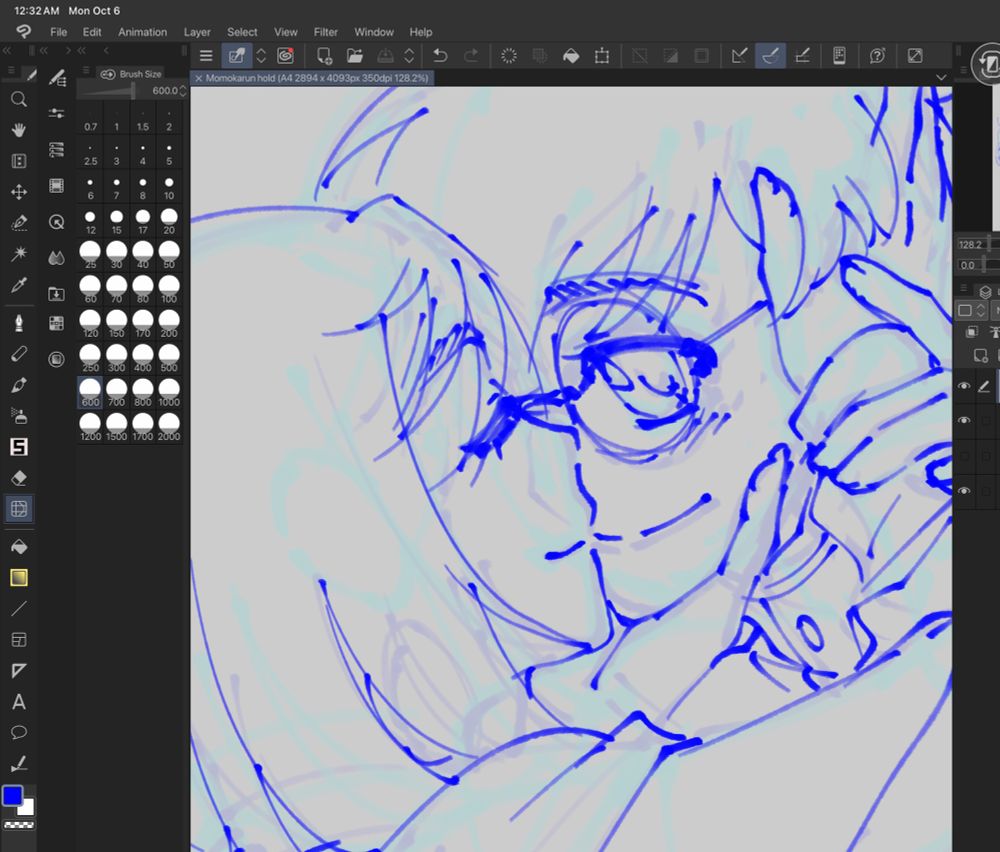Image resolution: width=1000 pixels, height=852 pixels.
Task: Open the Filter menu
Action: pyautogui.click(x=325, y=32)
